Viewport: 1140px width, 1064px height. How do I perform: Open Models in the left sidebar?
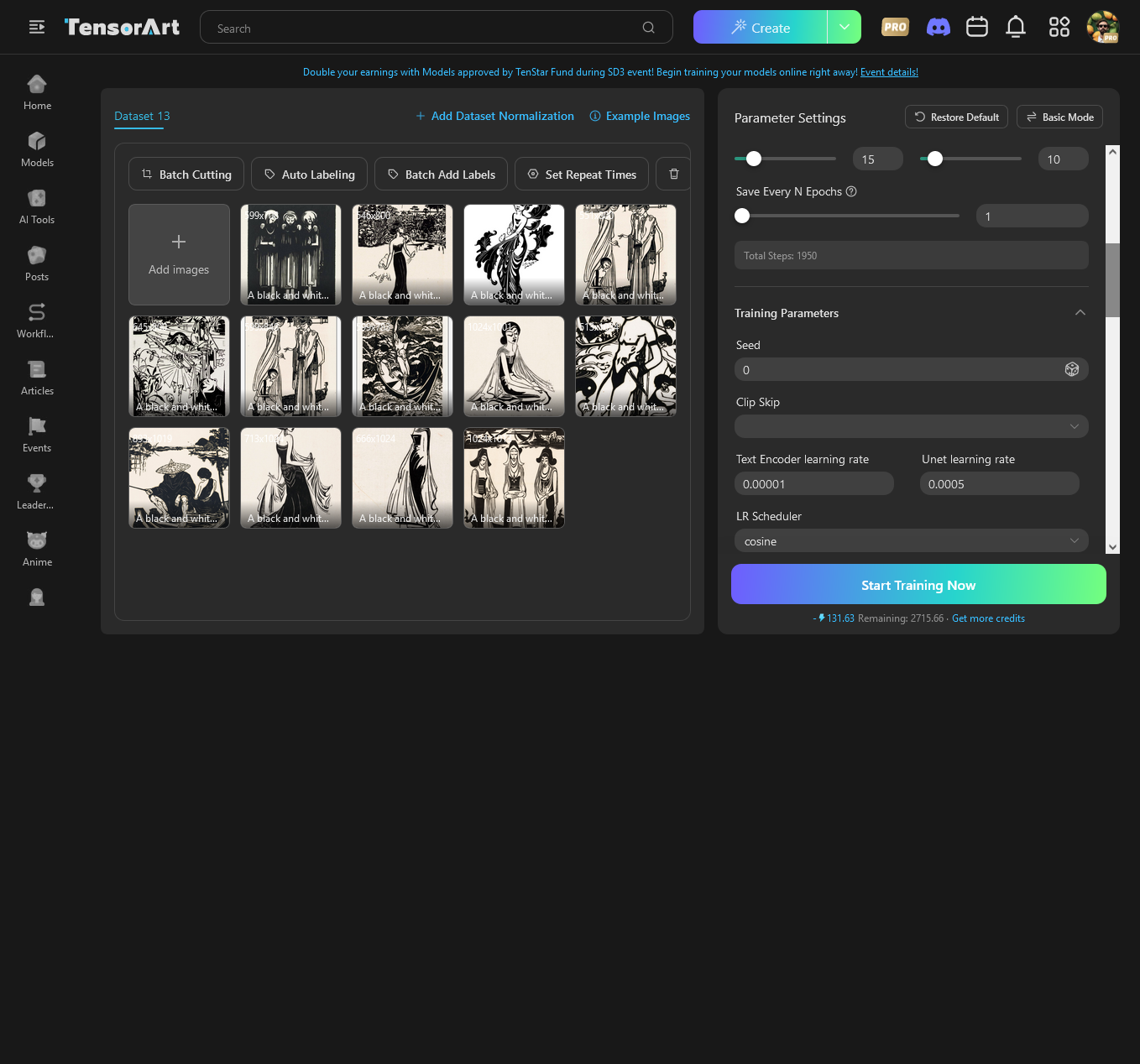(x=37, y=149)
